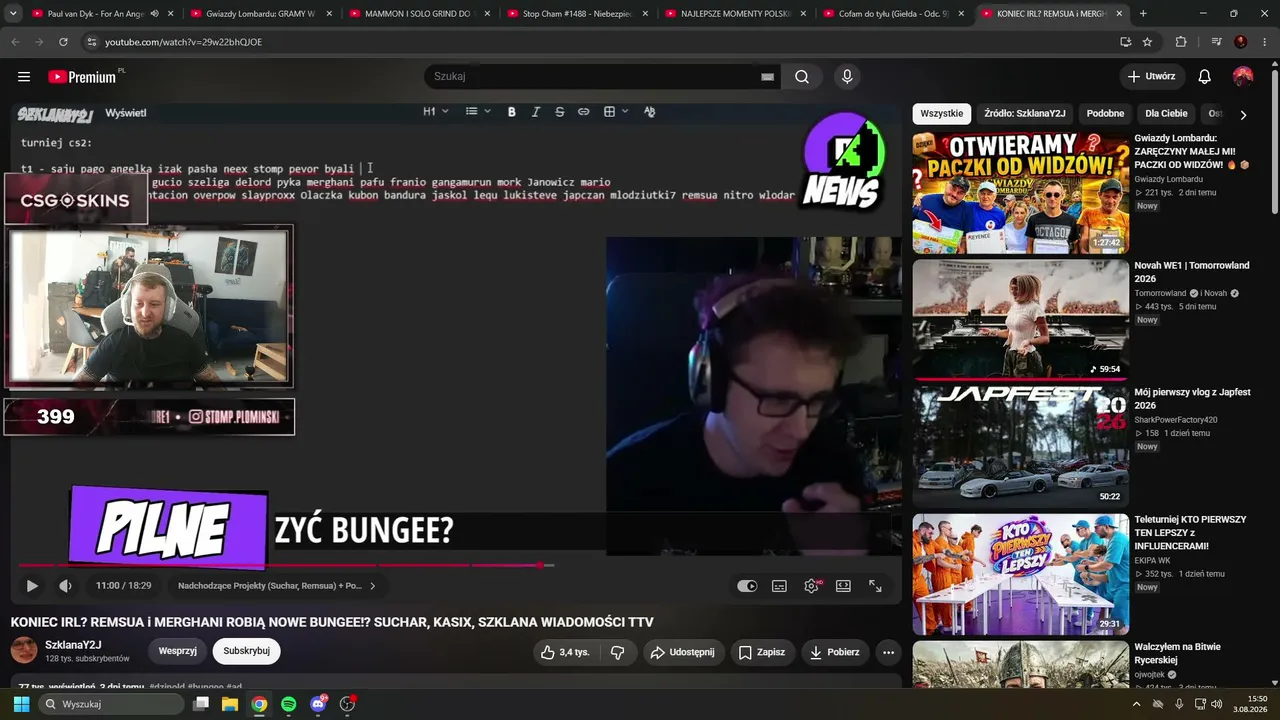Open YouTube notifications bell
Viewport: 1280px width, 720px height.
(x=1205, y=77)
